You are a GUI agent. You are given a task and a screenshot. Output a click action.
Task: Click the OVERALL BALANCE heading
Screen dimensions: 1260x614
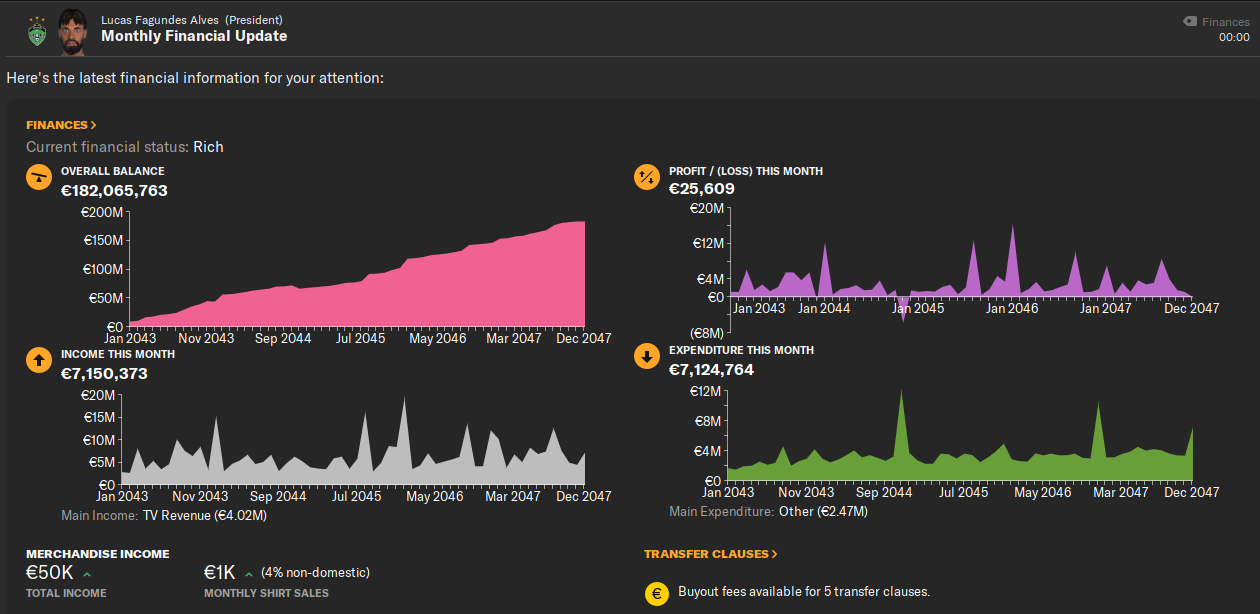[113, 171]
